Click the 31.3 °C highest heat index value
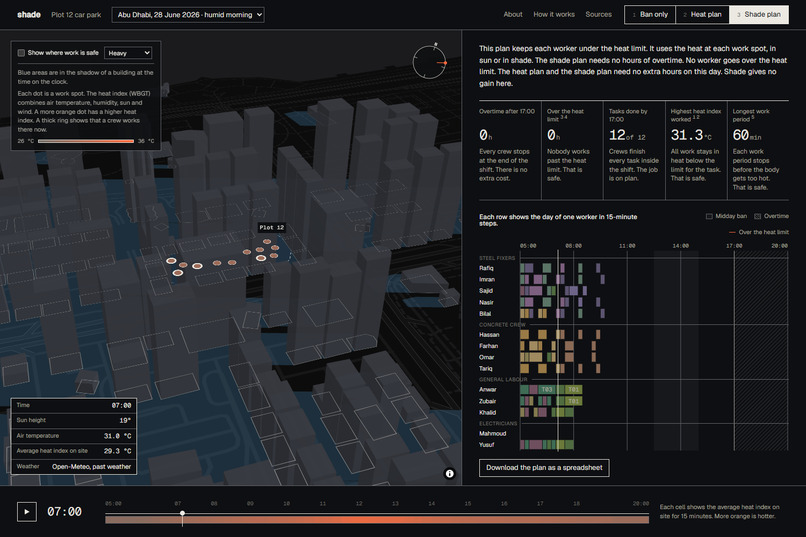The width and height of the screenshot is (806, 537). coord(691,135)
